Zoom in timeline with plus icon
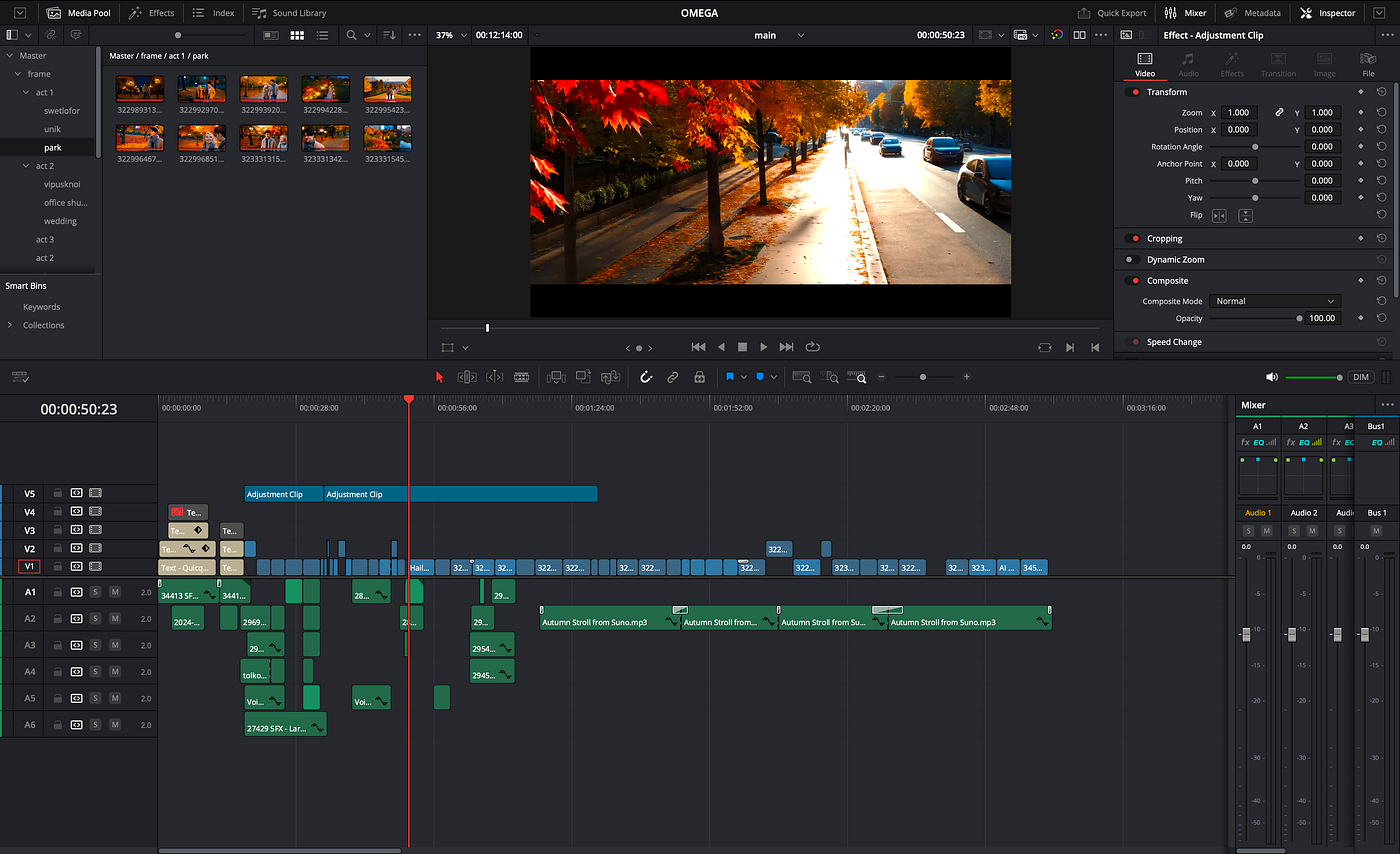Screen dimensions: 1400x854 click(966, 377)
